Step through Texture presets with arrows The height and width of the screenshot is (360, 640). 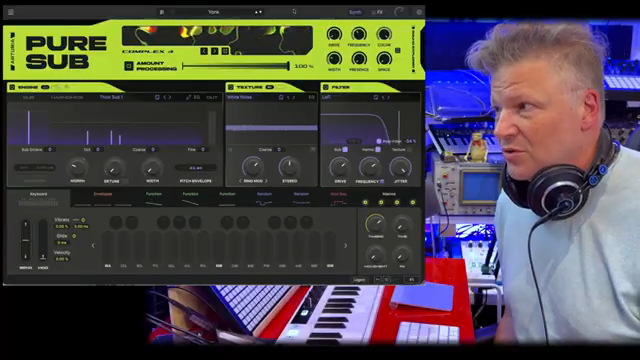point(291,97)
